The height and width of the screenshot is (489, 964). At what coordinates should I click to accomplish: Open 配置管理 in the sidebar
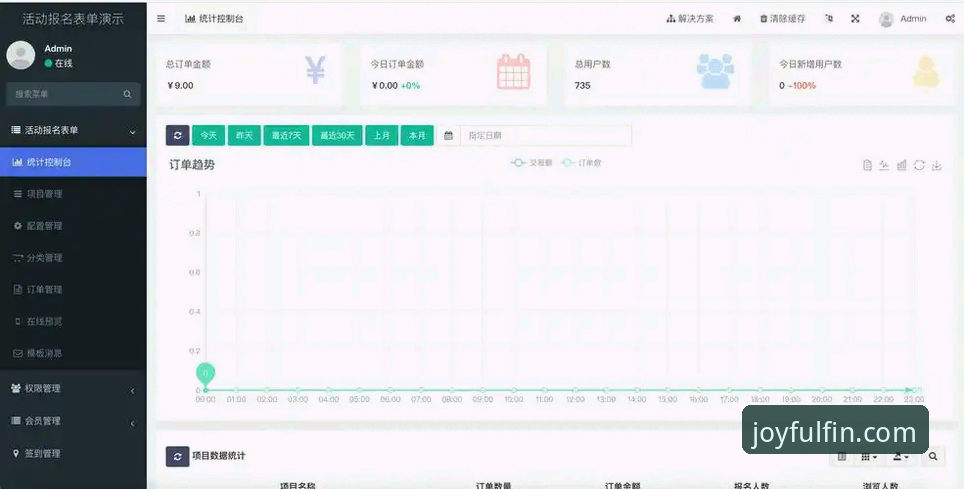(x=73, y=226)
